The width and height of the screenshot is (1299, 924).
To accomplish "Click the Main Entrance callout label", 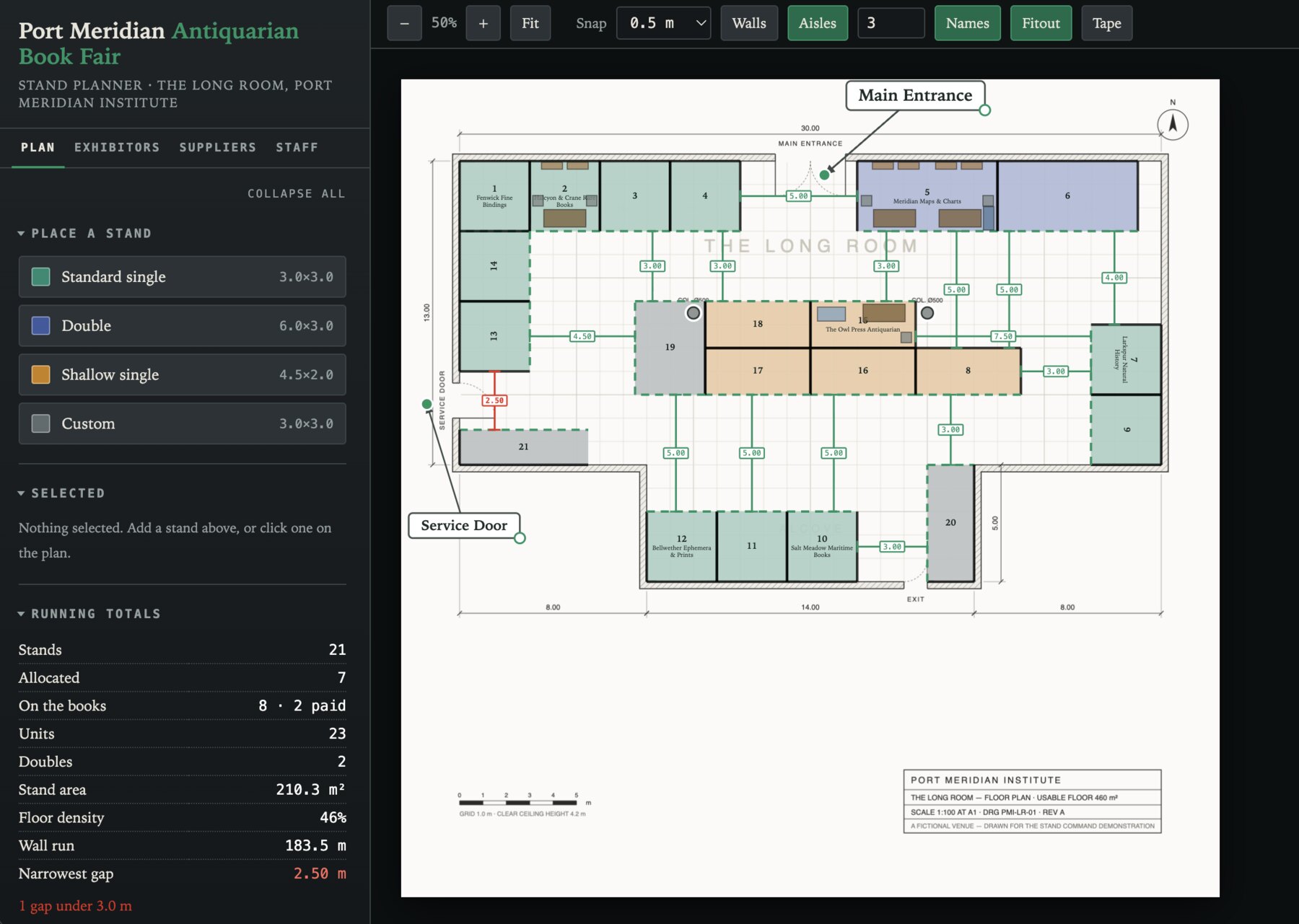I will (x=915, y=95).
